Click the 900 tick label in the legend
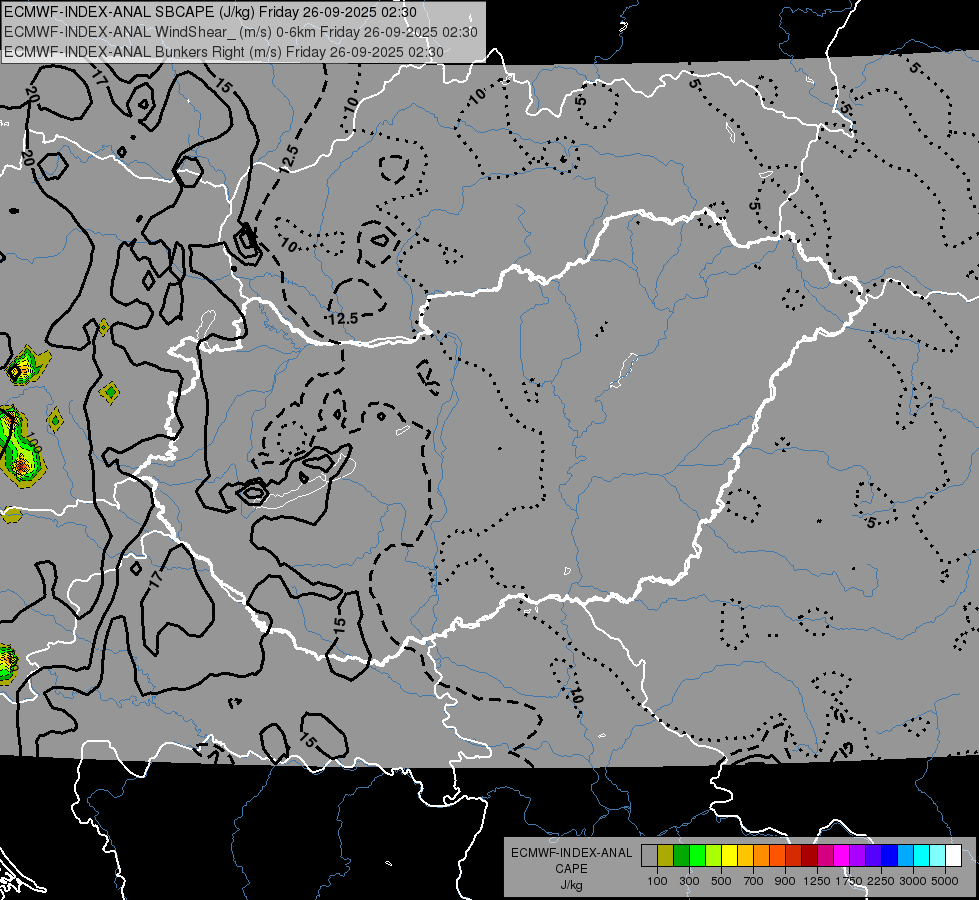The width and height of the screenshot is (979, 900). 785,881
